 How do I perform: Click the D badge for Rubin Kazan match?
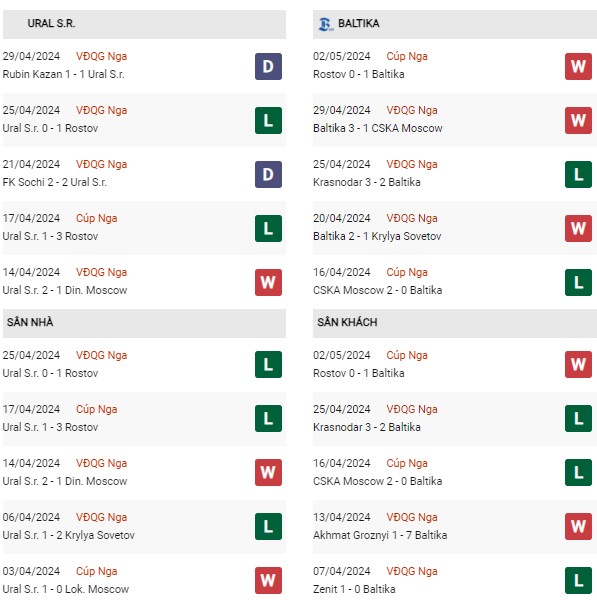coord(268,67)
